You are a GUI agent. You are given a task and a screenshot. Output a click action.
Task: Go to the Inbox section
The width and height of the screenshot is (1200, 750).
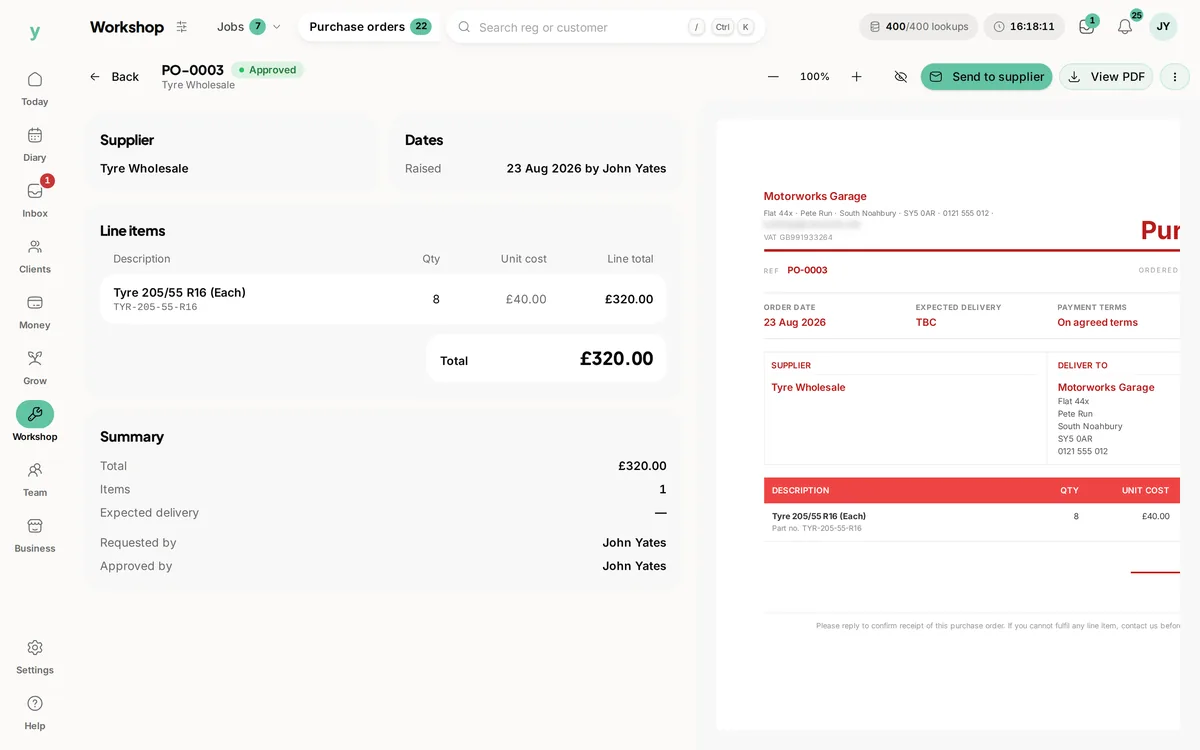(35, 200)
